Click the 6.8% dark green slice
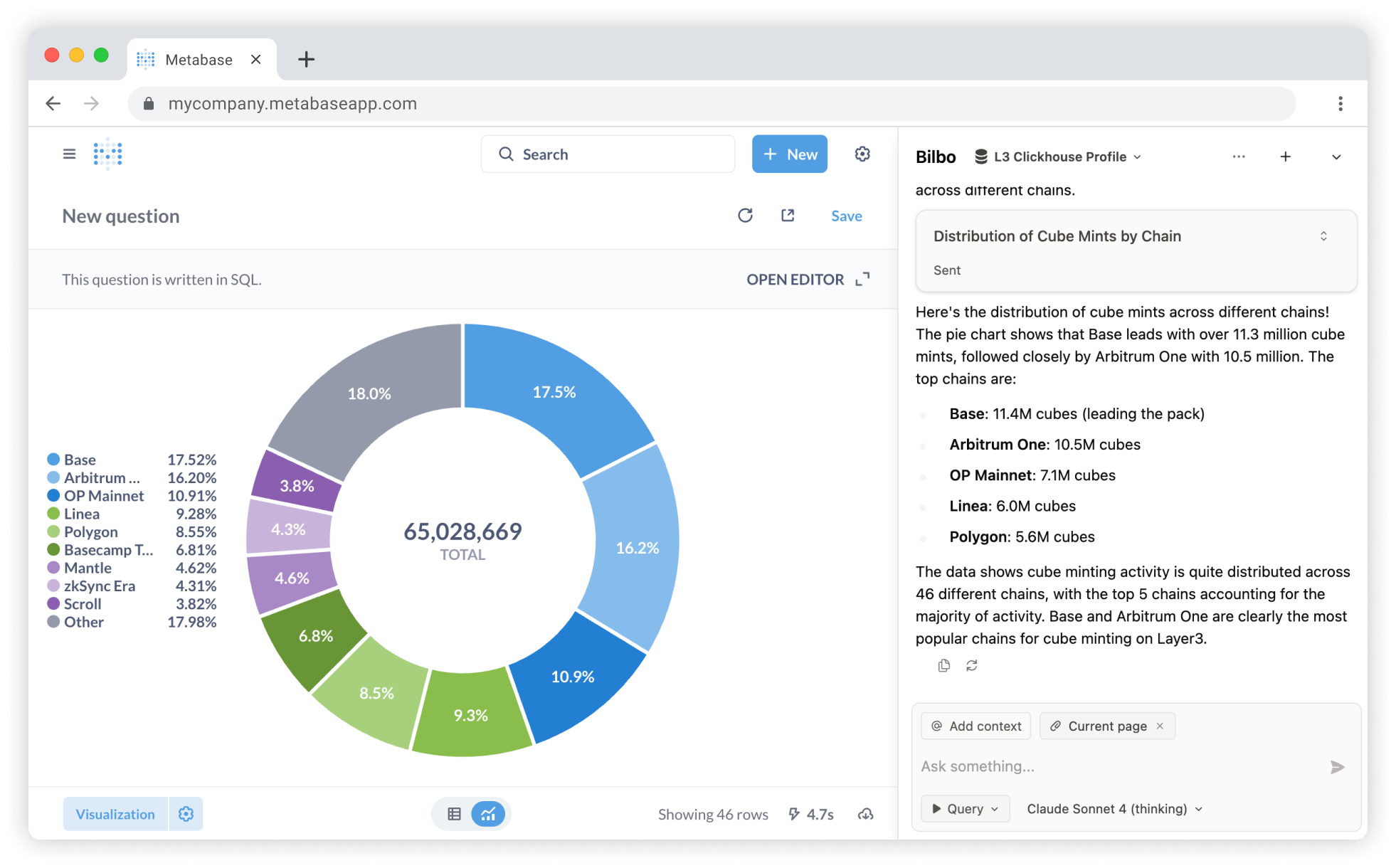This screenshot has width=1396, height=868. coord(315,635)
